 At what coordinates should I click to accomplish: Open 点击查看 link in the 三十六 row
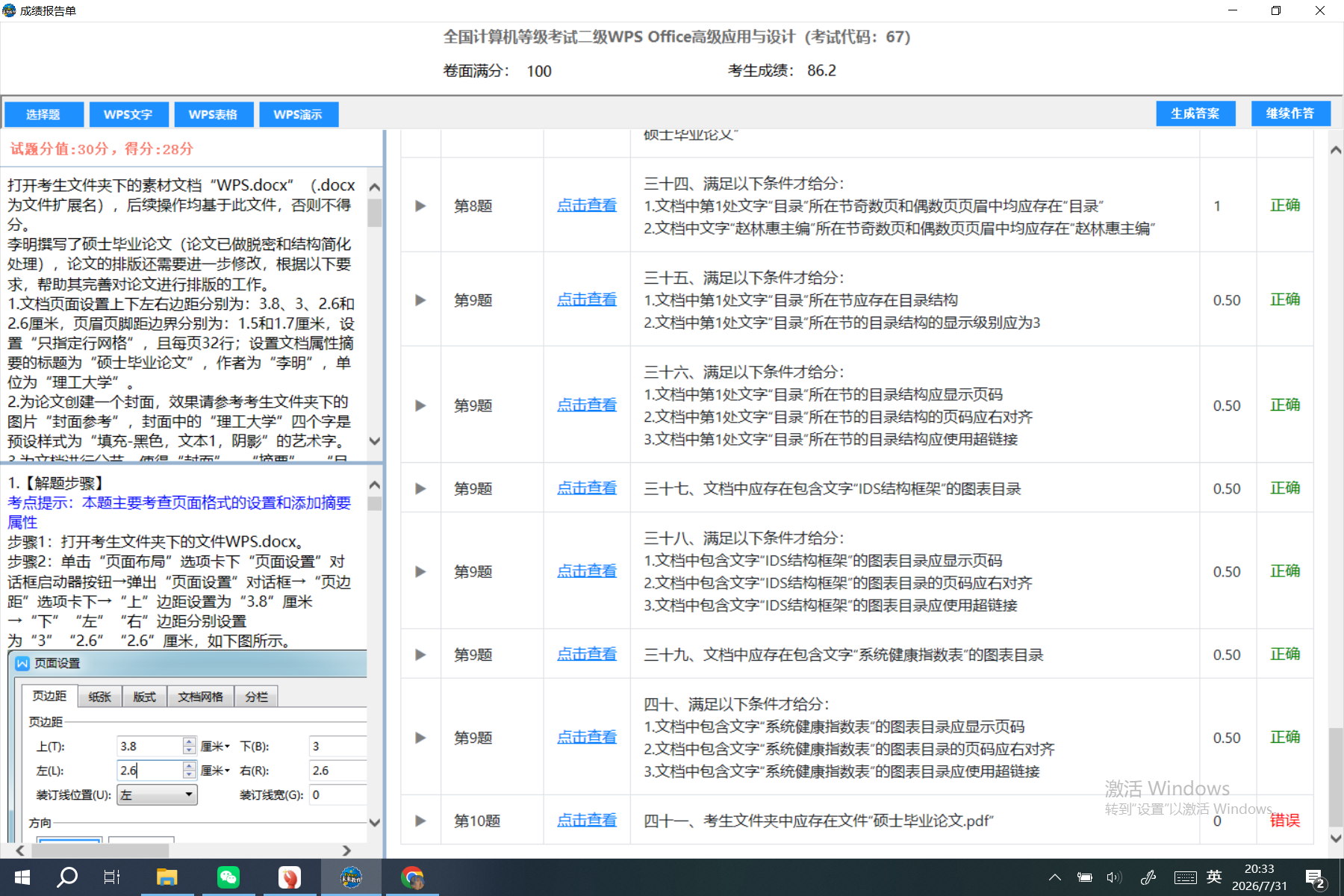[x=587, y=405]
